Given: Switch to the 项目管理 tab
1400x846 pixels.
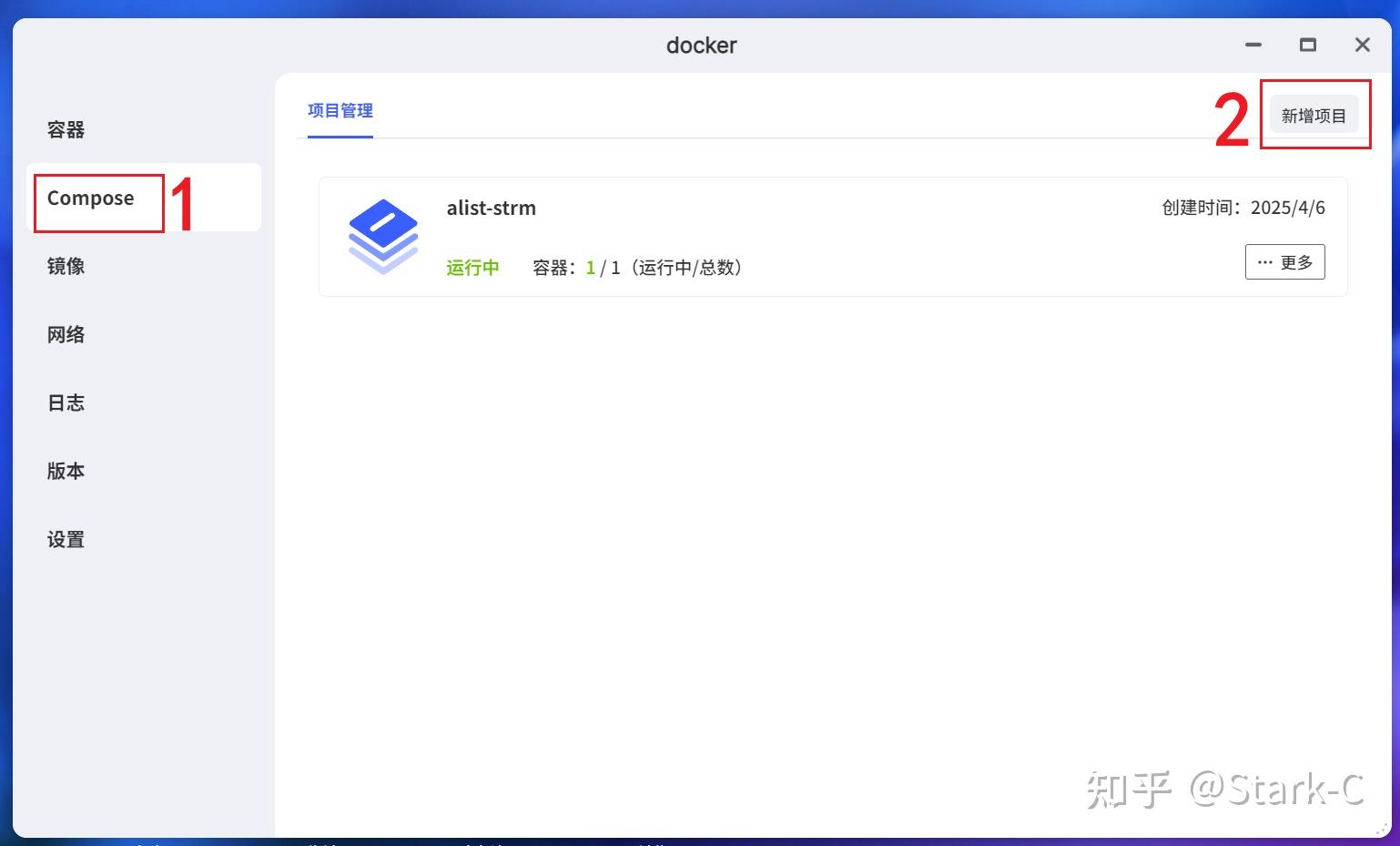Looking at the screenshot, I should (x=340, y=110).
